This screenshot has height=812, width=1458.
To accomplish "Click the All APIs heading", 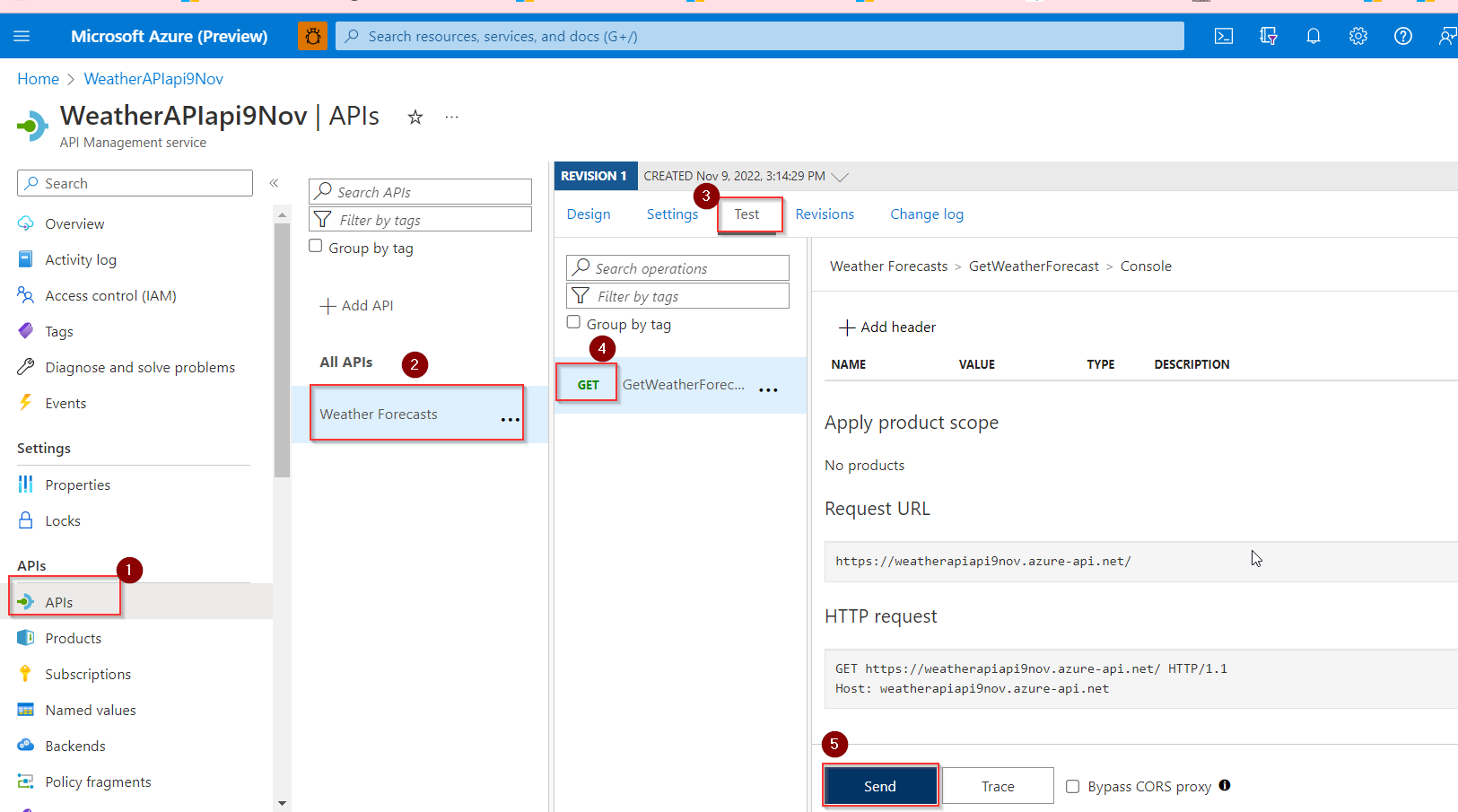I will (x=346, y=362).
